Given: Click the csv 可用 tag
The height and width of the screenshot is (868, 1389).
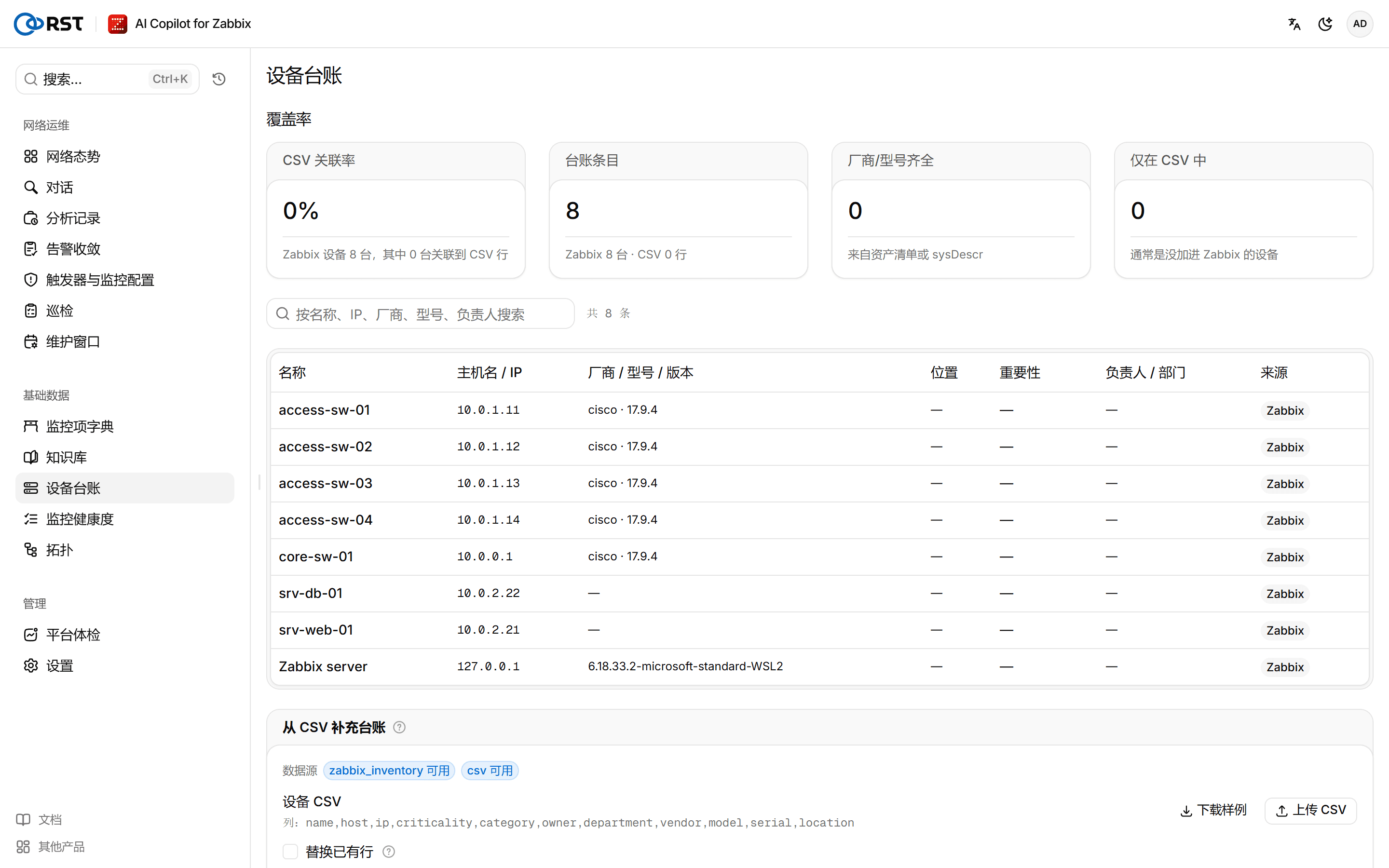Looking at the screenshot, I should 490,771.
